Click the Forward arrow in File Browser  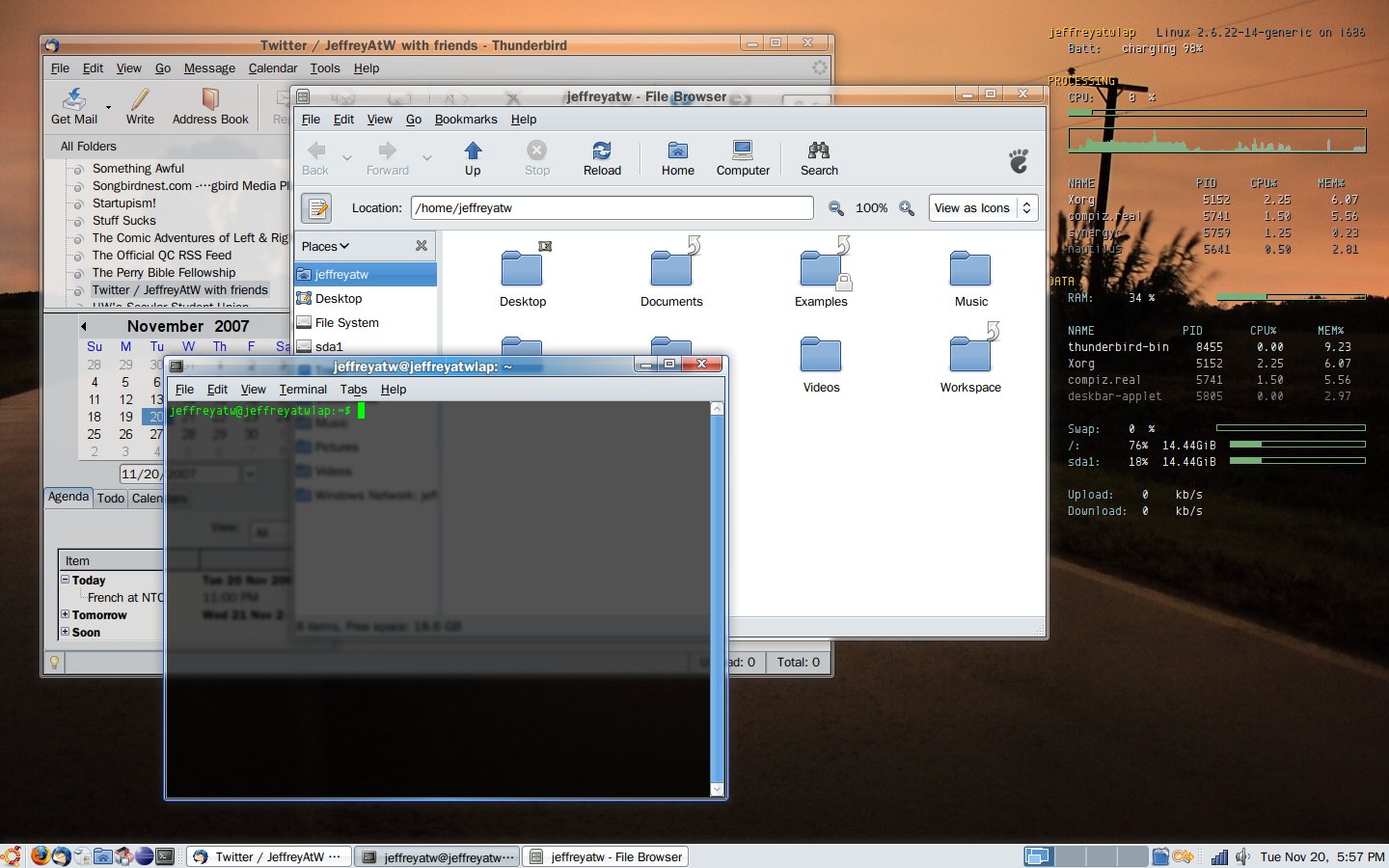(x=387, y=150)
